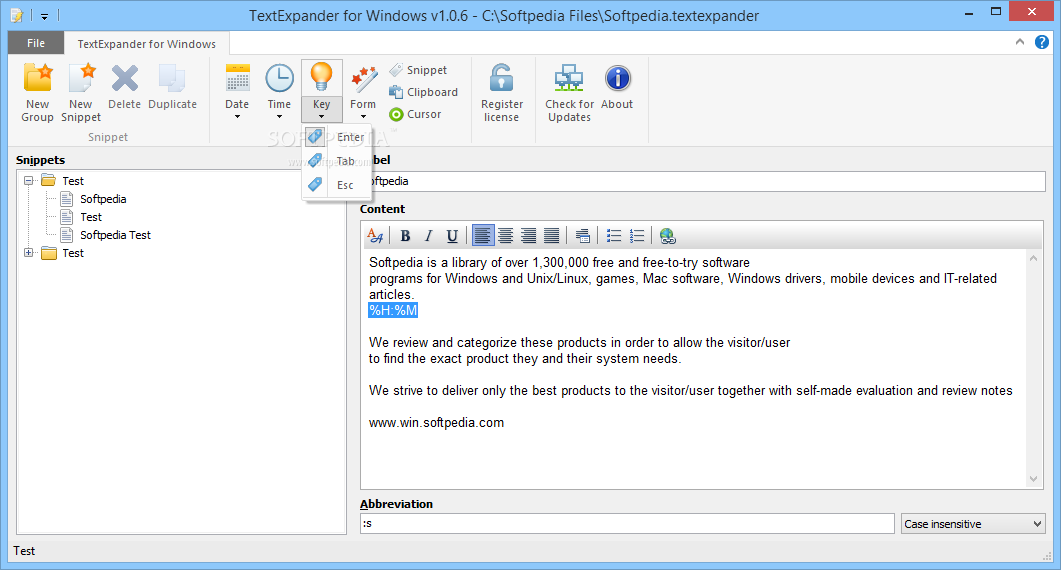Click content scrollbar down arrow
1061x570 pixels.
point(1033,479)
